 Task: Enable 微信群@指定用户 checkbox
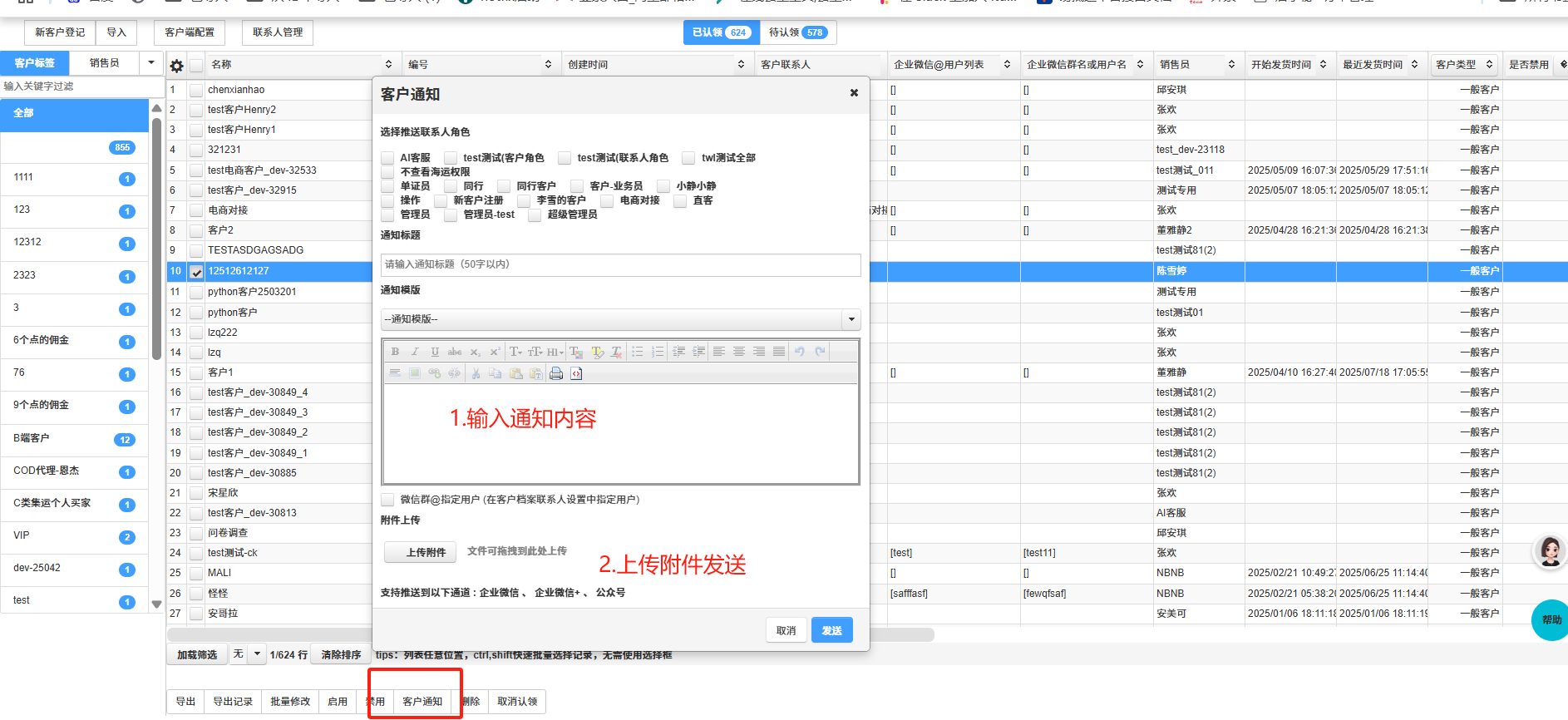[388, 500]
